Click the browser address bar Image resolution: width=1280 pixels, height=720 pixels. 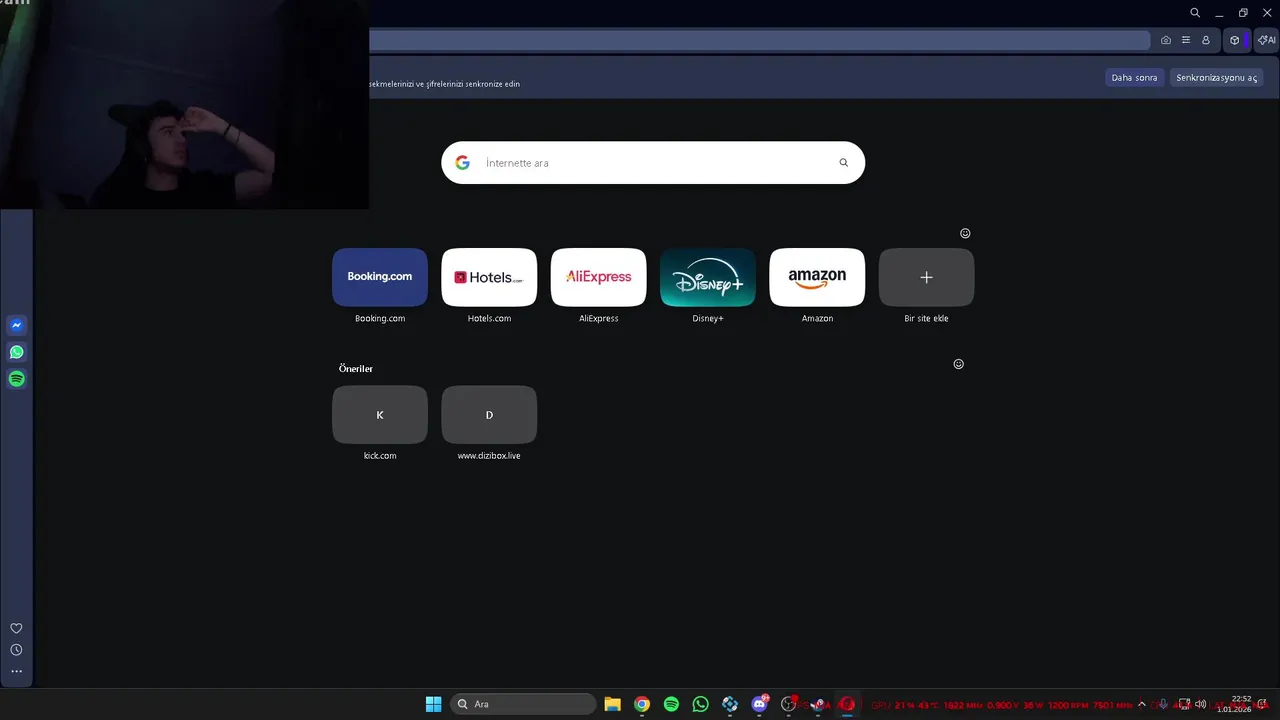tap(760, 40)
